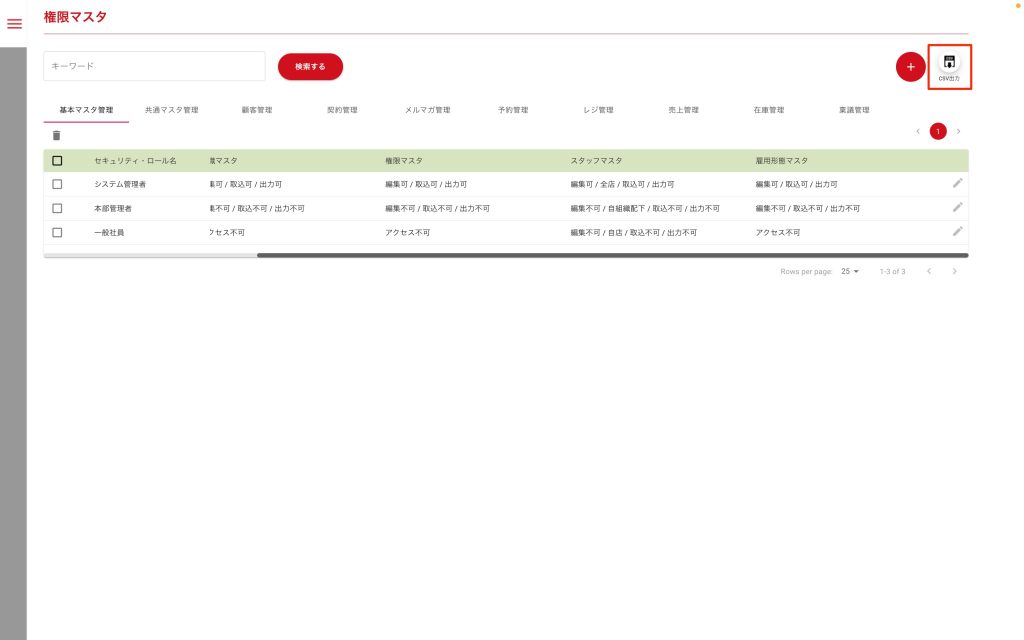Focus the キーワード search input field

tap(154, 66)
